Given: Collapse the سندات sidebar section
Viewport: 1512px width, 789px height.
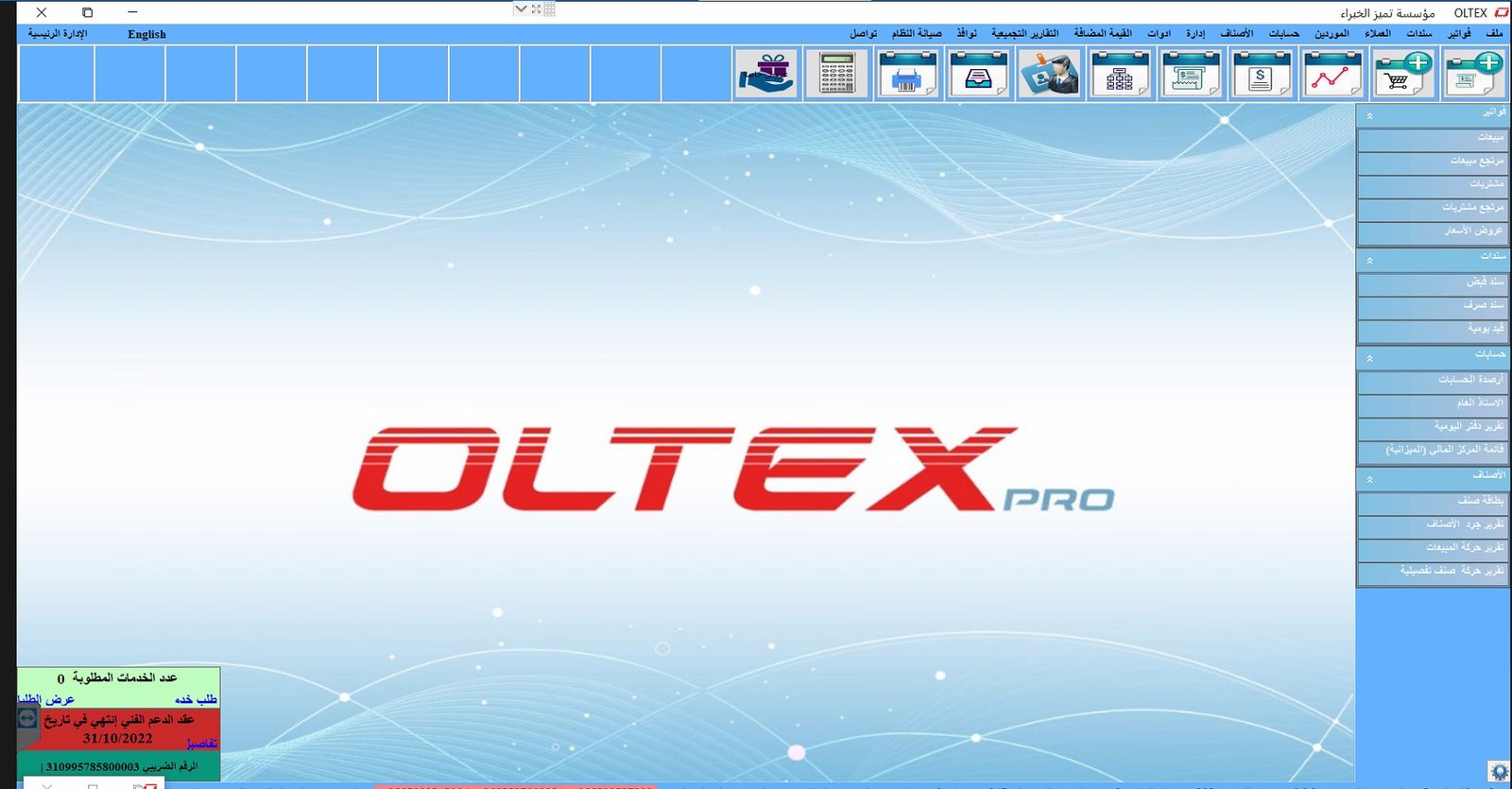Looking at the screenshot, I should (1369, 260).
